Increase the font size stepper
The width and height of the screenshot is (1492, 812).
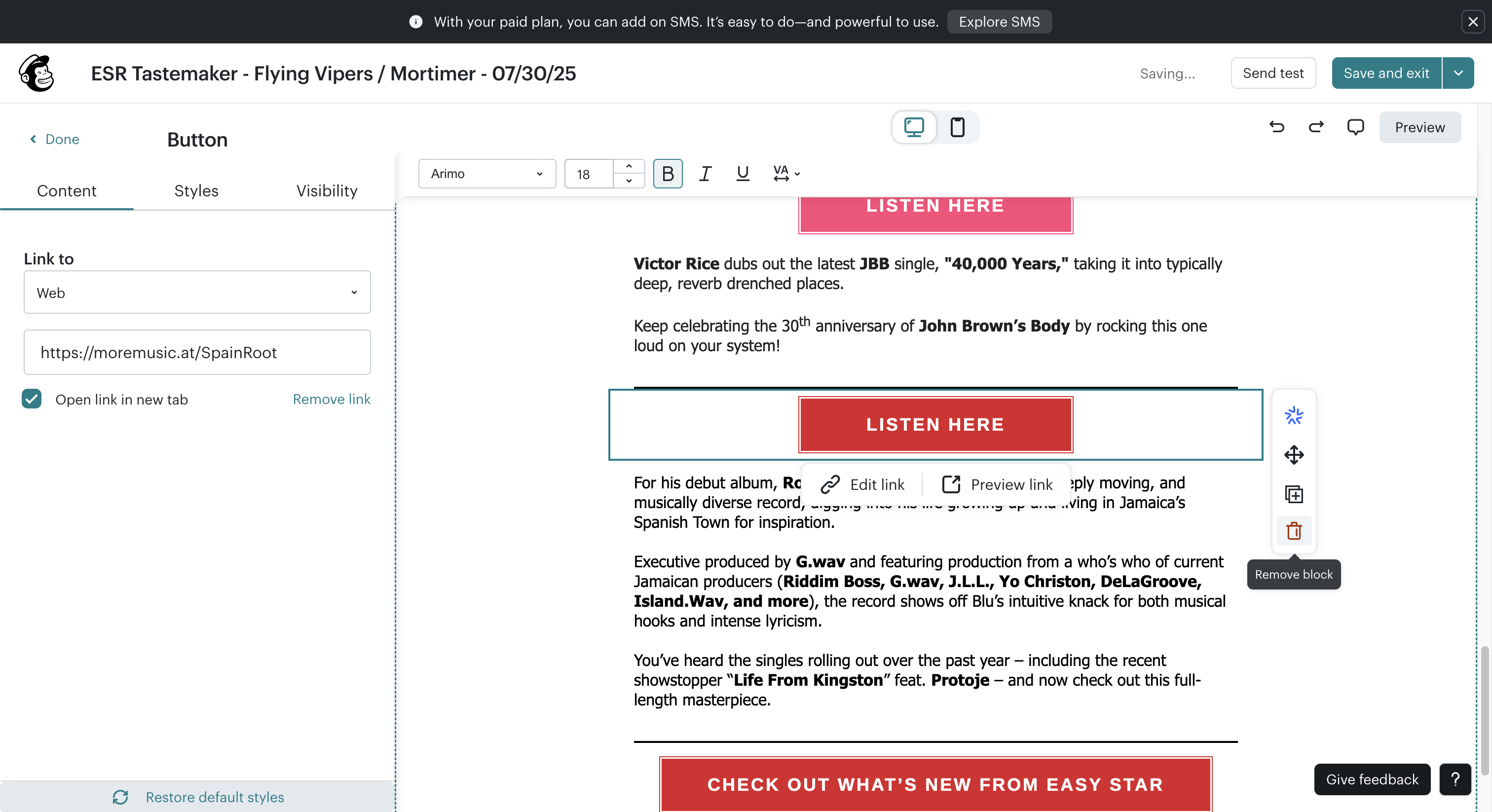pyautogui.click(x=629, y=166)
